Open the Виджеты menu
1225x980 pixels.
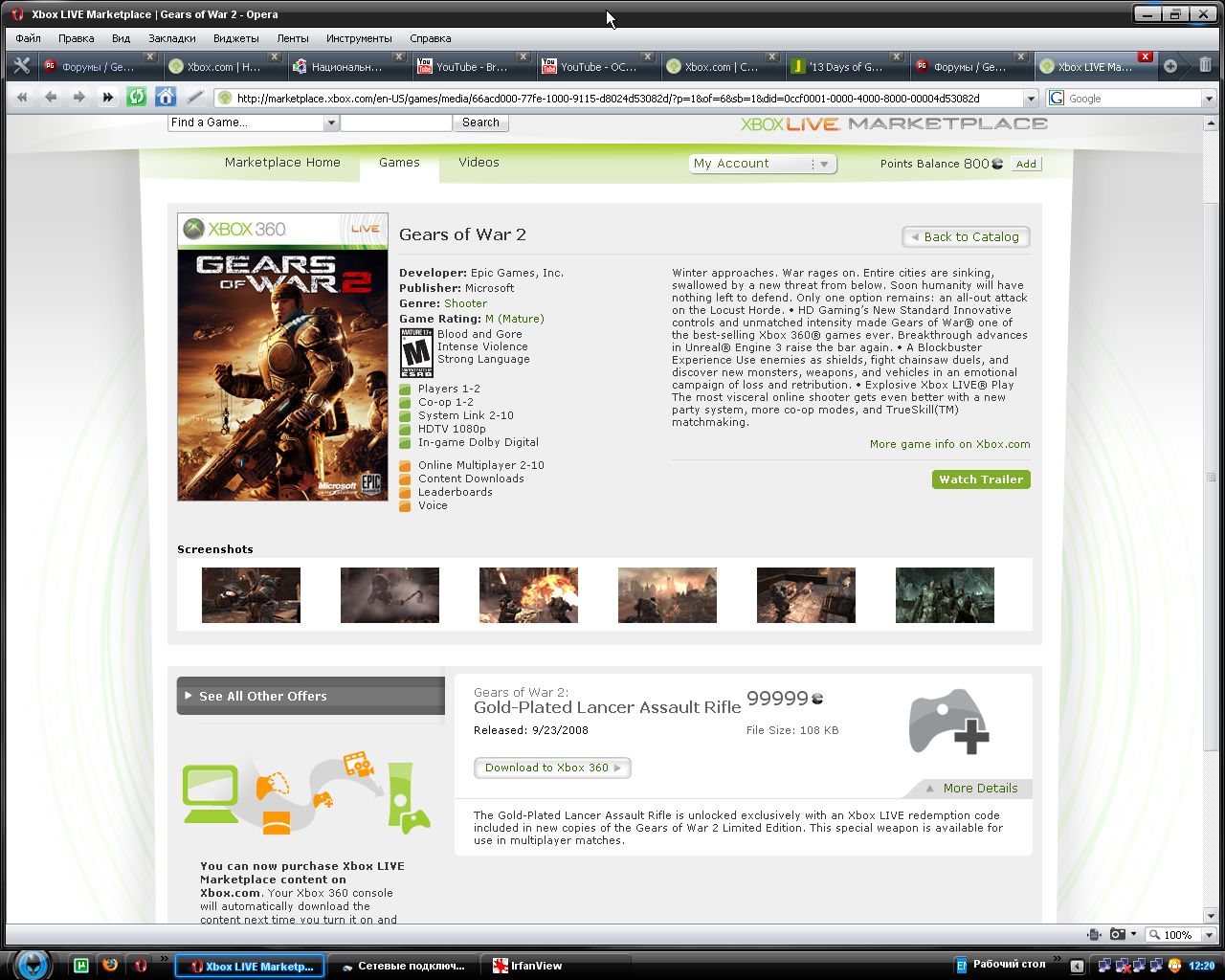coord(236,38)
